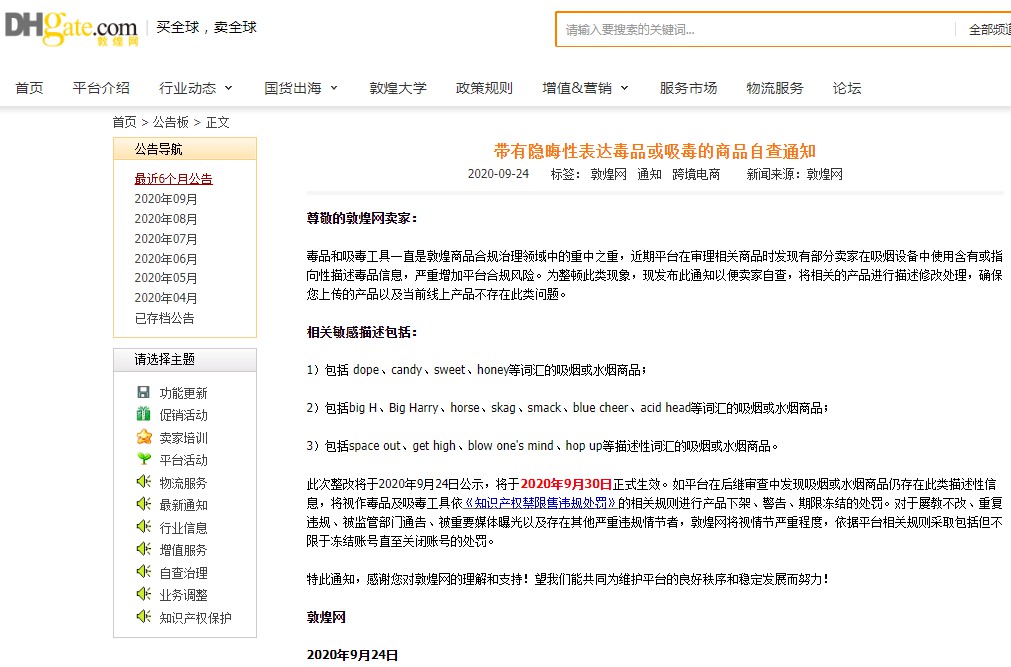Click the 请选择主题 panel header

pyautogui.click(x=185, y=359)
